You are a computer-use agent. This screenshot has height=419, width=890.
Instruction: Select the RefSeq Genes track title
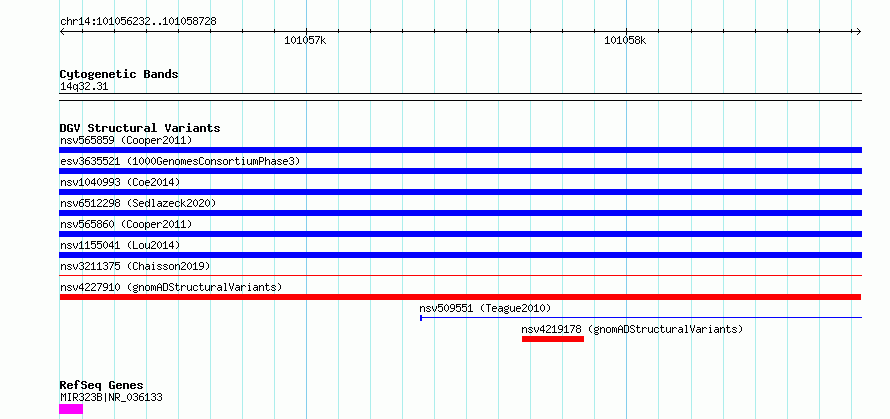point(101,386)
